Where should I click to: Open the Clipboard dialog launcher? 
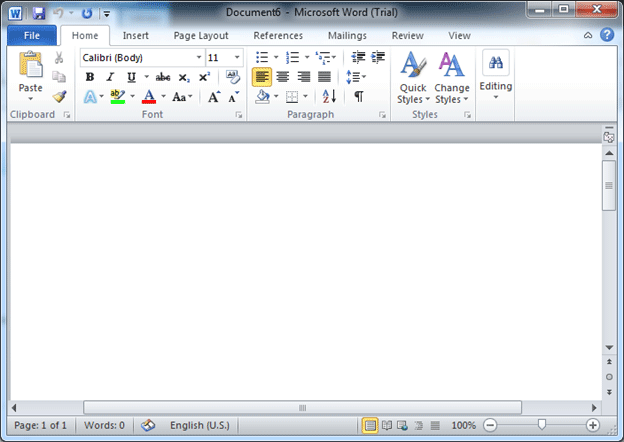[x=67, y=115]
